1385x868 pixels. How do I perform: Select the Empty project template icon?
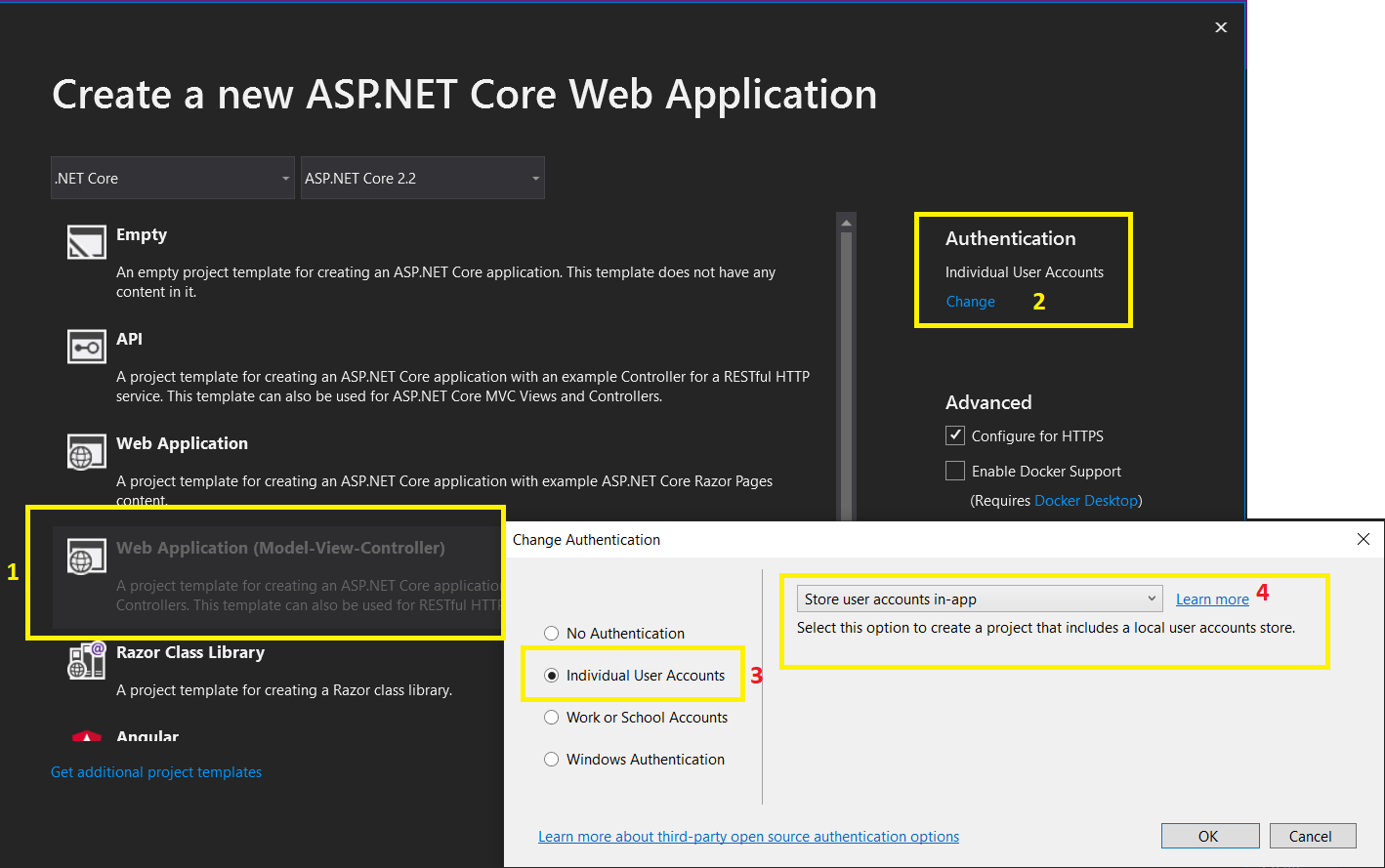pyautogui.click(x=86, y=242)
